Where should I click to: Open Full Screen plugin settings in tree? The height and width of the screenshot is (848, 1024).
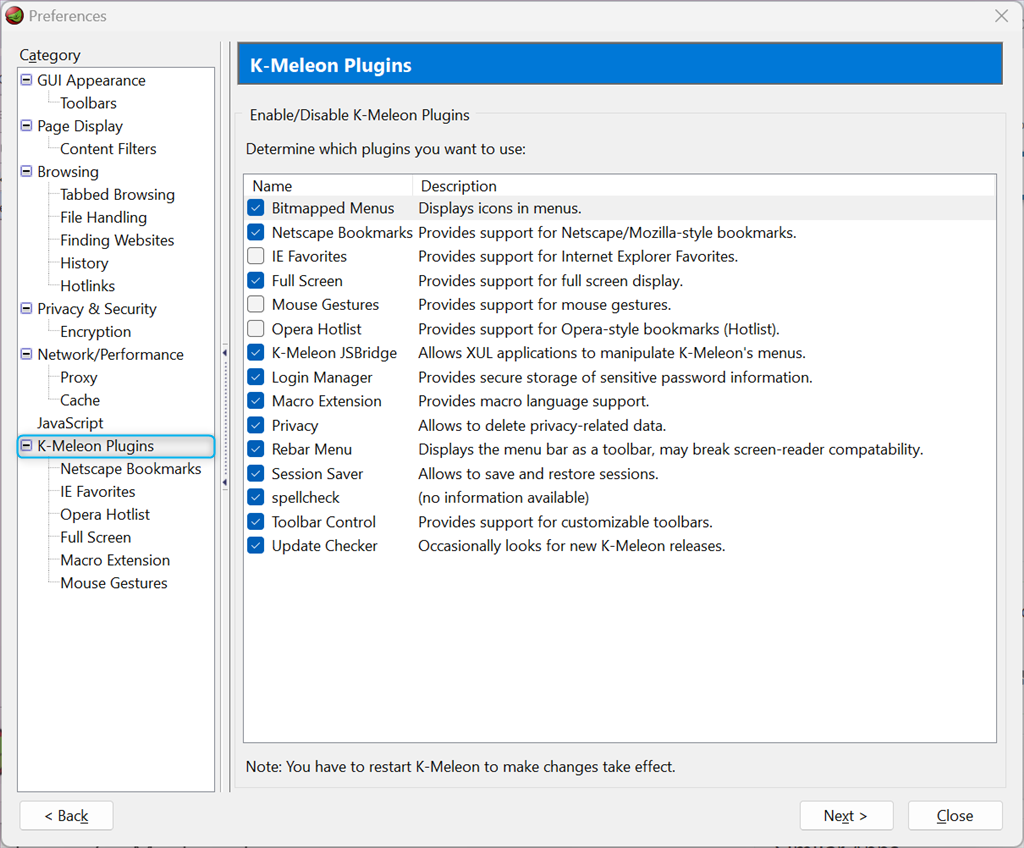pos(95,538)
